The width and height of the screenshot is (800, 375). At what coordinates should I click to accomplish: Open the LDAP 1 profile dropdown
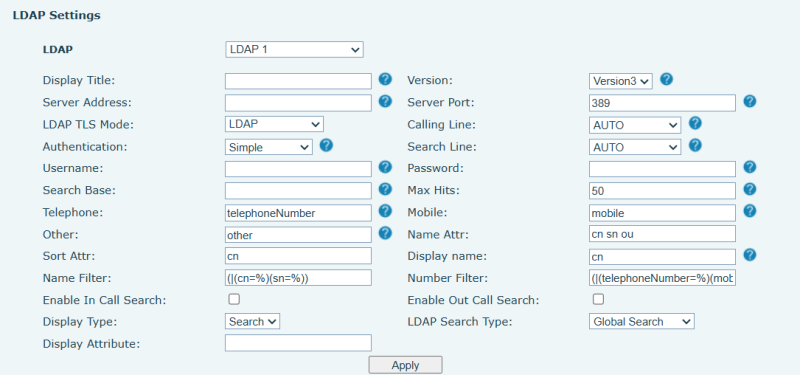(x=294, y=50)
